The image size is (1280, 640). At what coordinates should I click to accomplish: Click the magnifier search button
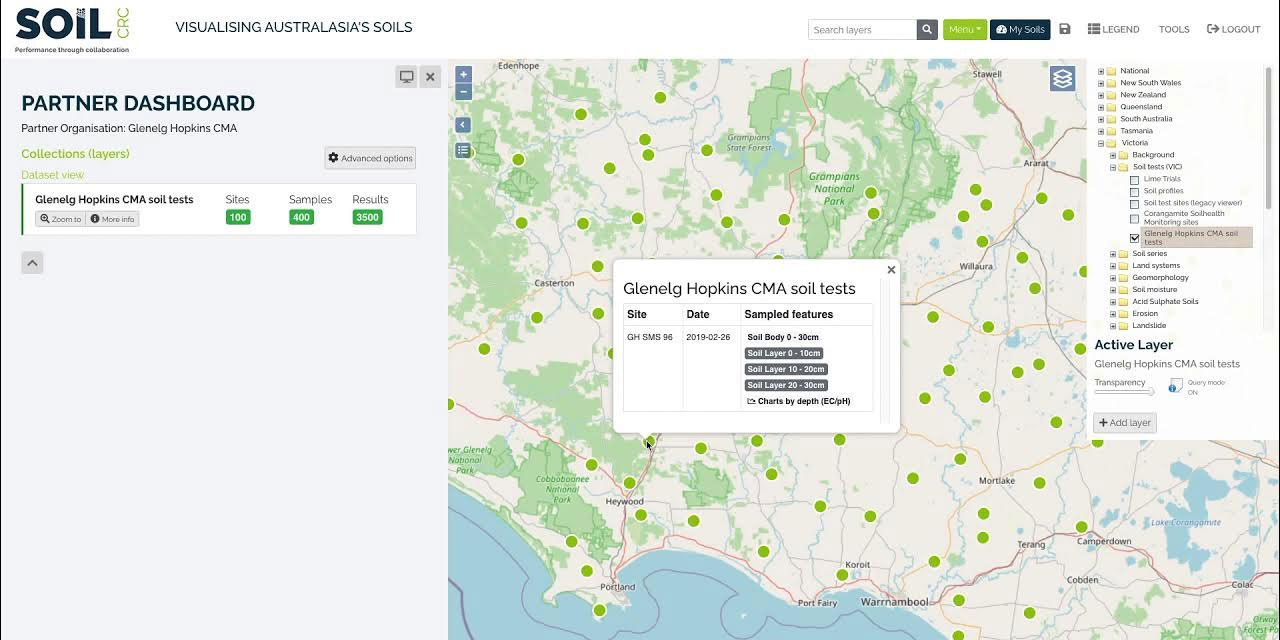tap(928, 30)
